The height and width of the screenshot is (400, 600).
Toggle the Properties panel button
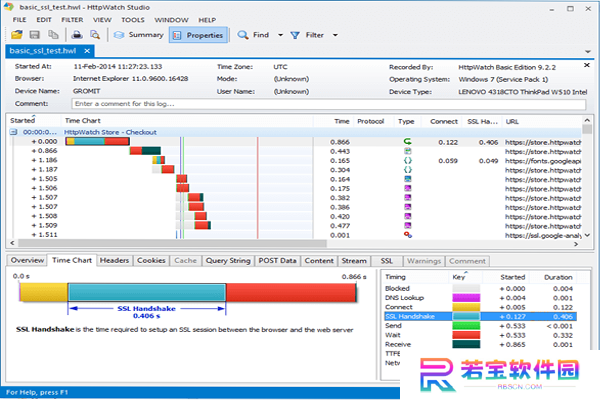coord(198,35)
